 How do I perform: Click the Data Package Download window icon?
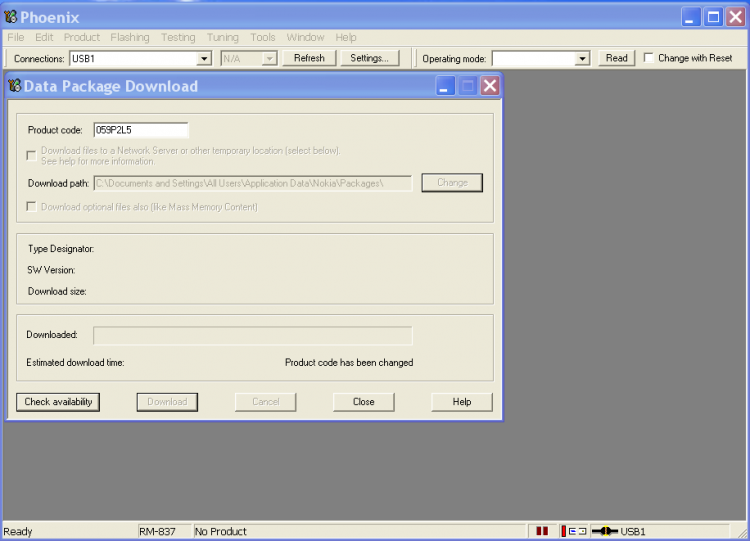point(15,86)
